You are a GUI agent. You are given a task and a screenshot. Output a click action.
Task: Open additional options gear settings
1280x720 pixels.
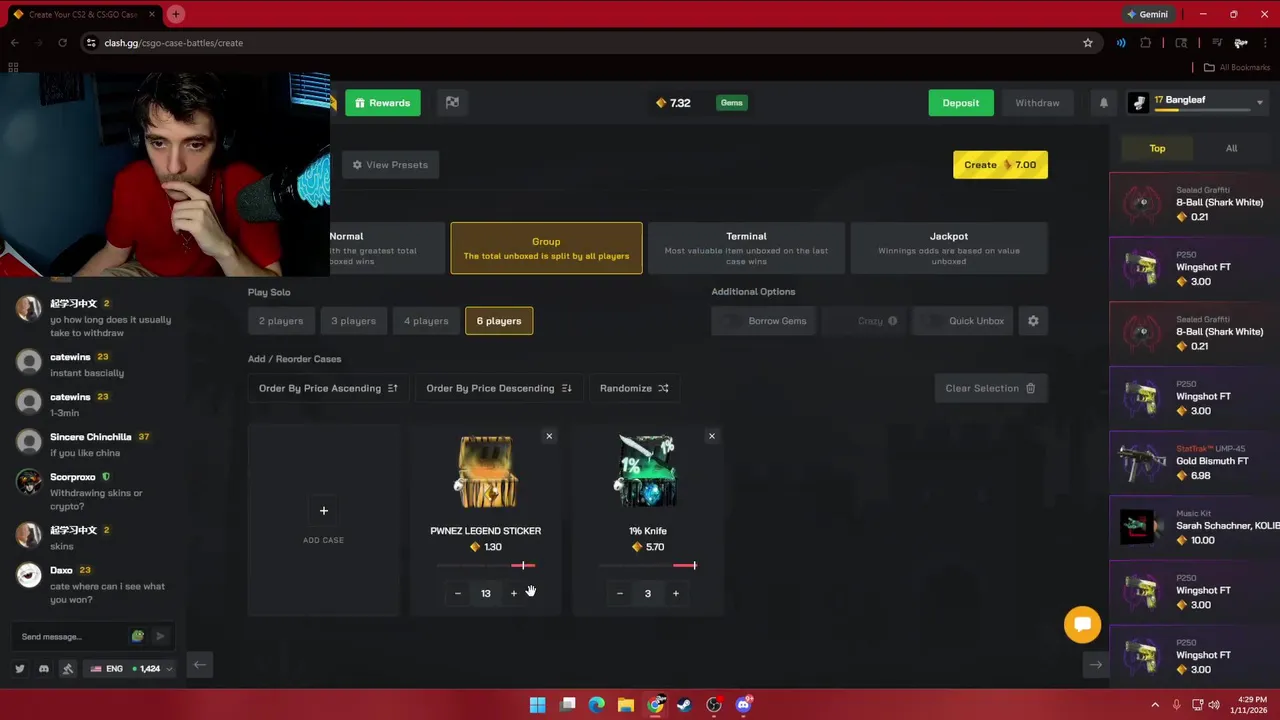point(1033,321)
